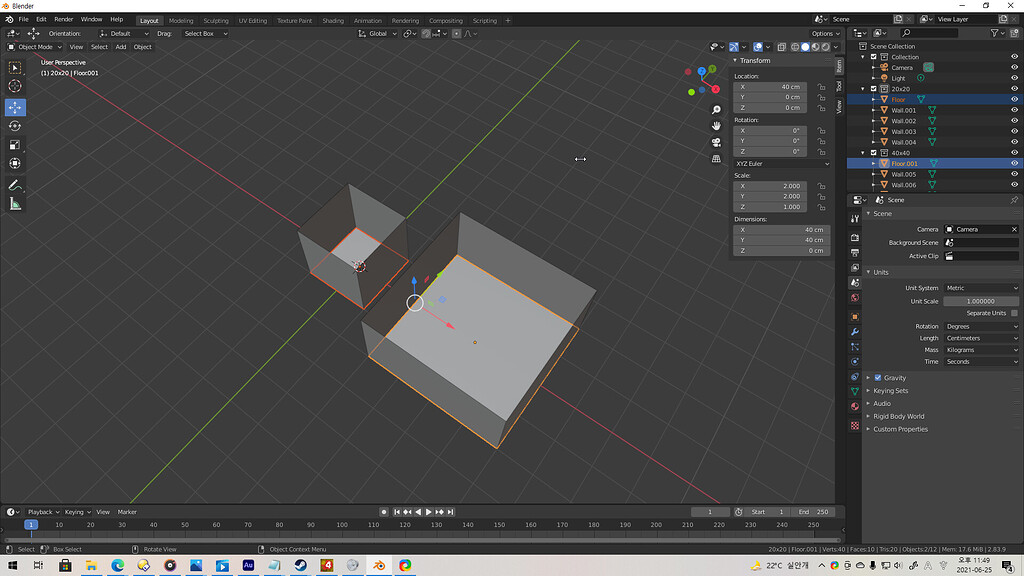This screenshot has height=576, width=1024.
Task: Click the play animation button
Action: (428, 512)
